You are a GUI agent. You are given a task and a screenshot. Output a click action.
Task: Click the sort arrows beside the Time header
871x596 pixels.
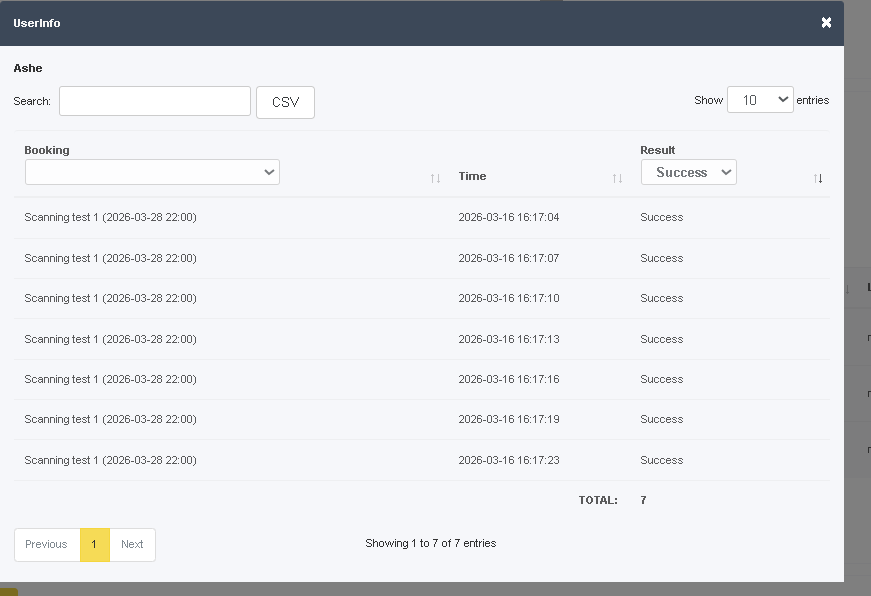pyautogui.click(x=617, y=178)
